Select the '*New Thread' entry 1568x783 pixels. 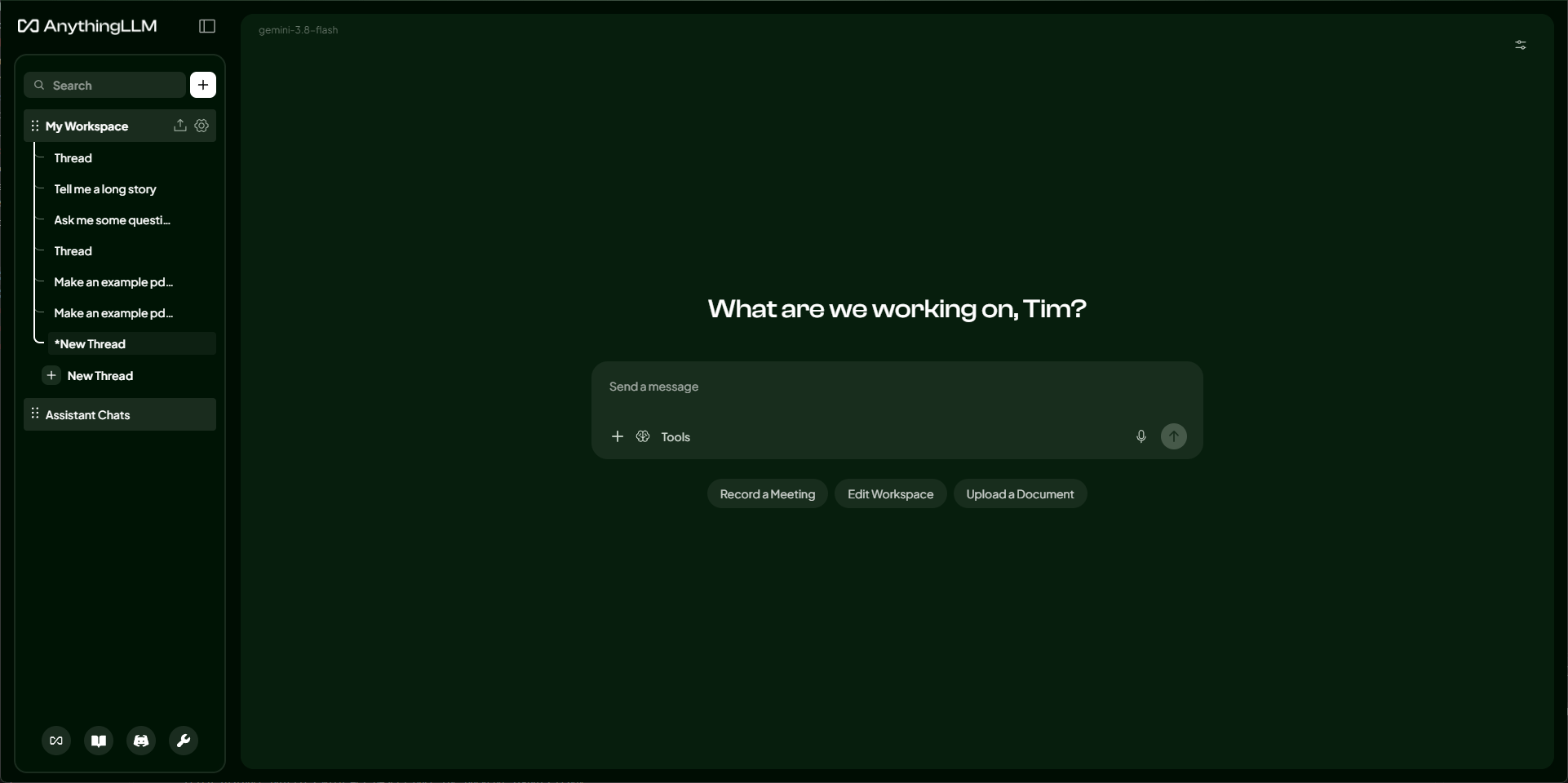131,343
